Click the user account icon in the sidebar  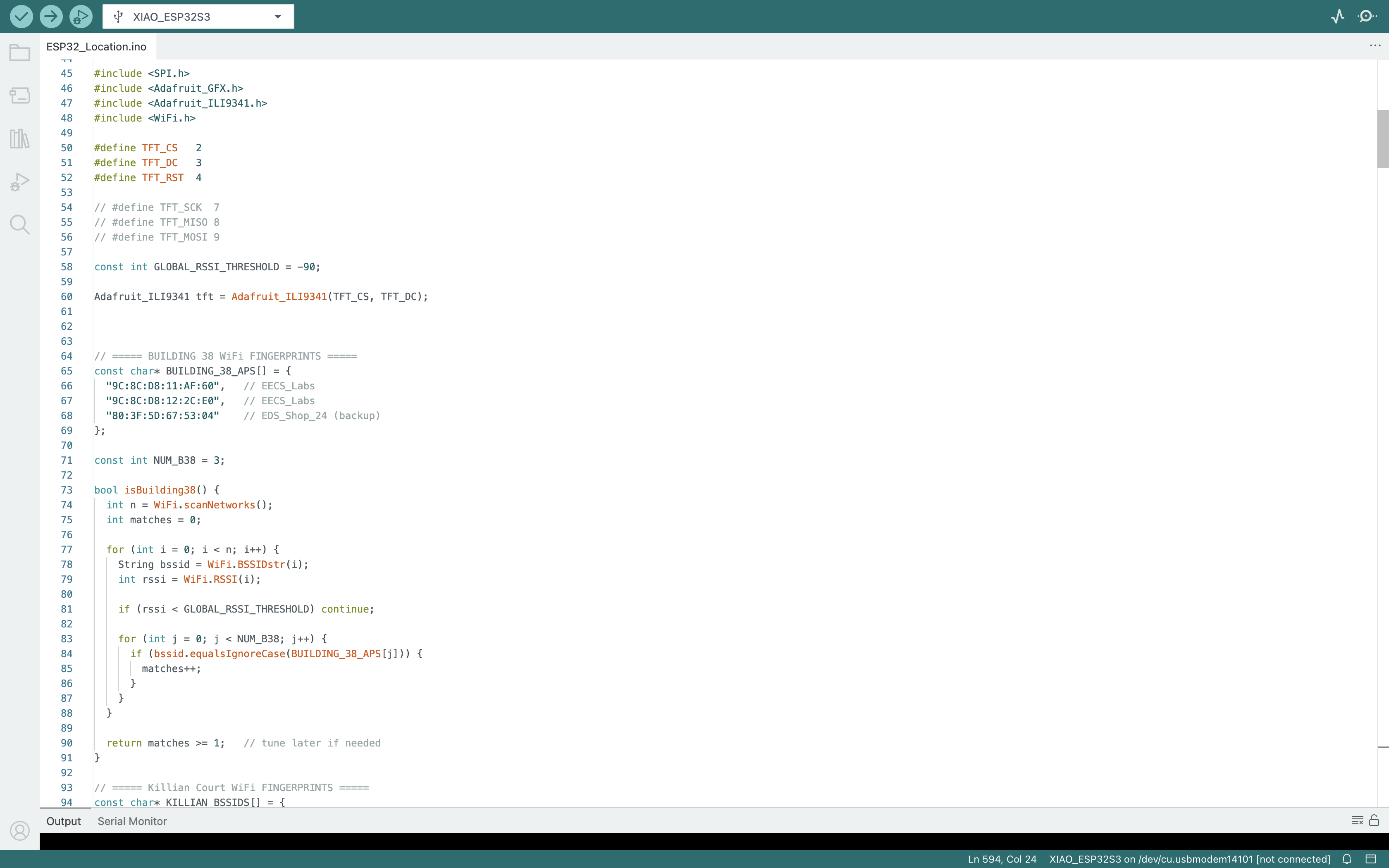19,830
